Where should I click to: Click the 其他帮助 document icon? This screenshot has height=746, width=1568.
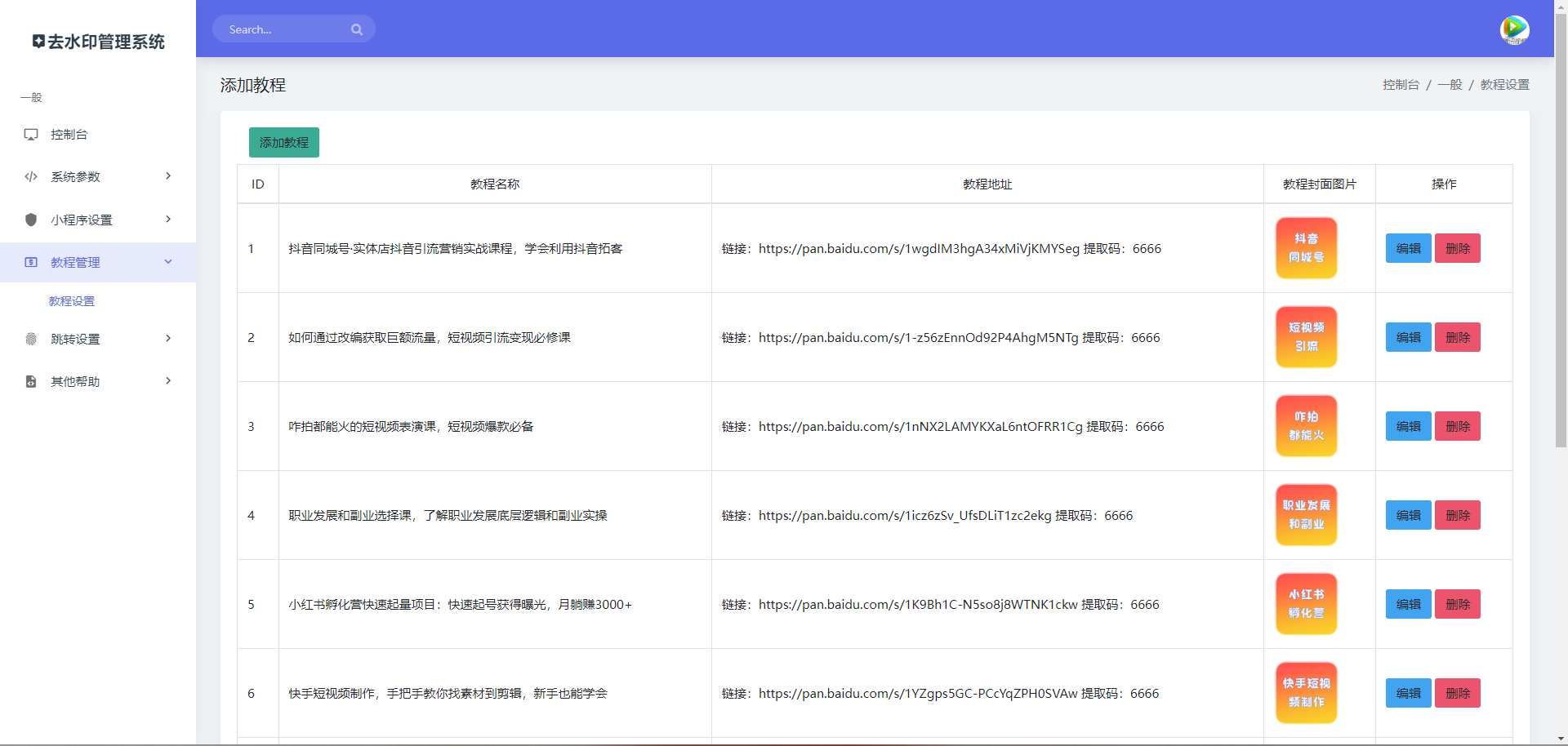tap(31, 381)
